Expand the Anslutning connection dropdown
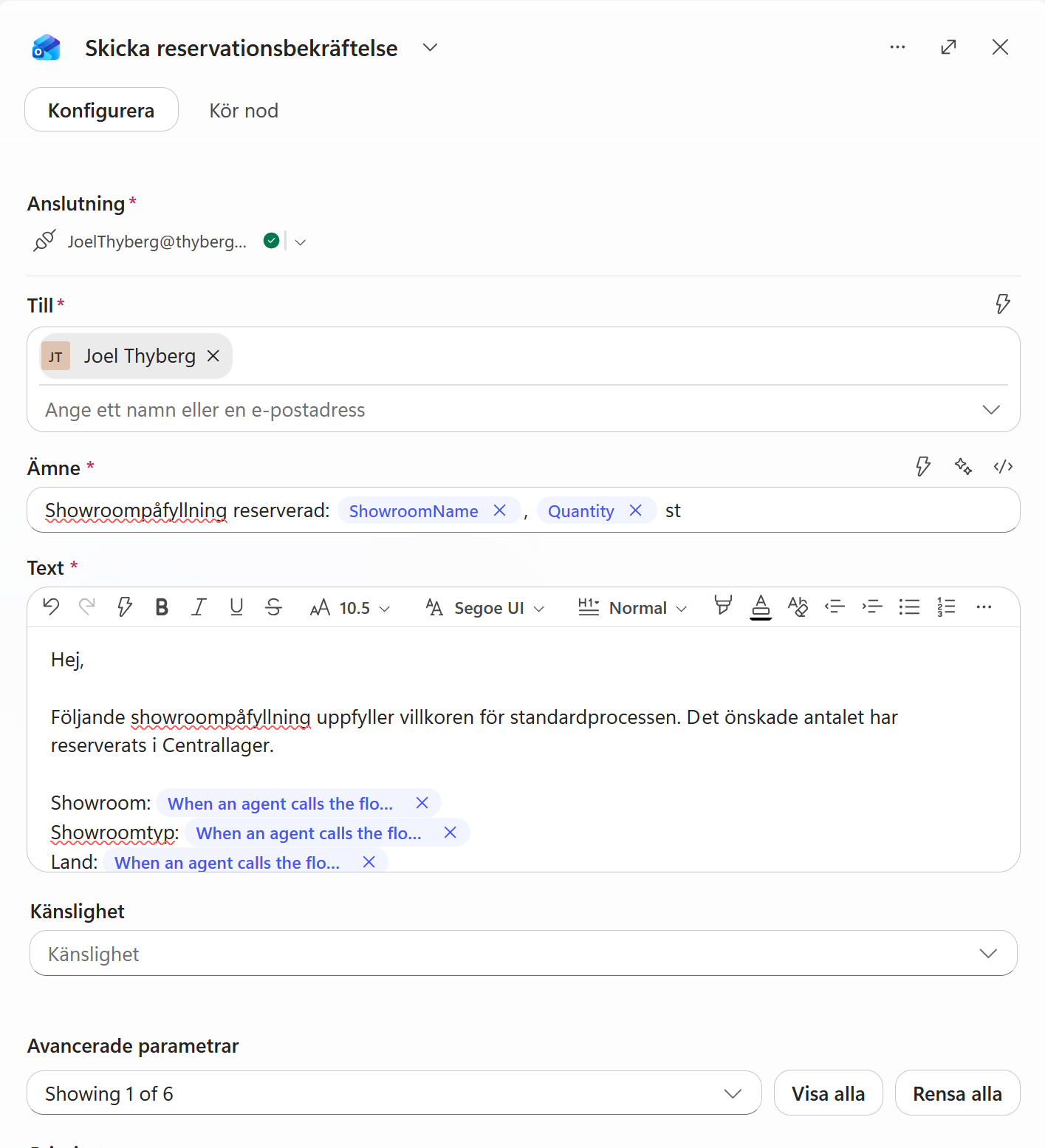Image resolution: width=1045 pixels, height=1148 pixels. 301,242
